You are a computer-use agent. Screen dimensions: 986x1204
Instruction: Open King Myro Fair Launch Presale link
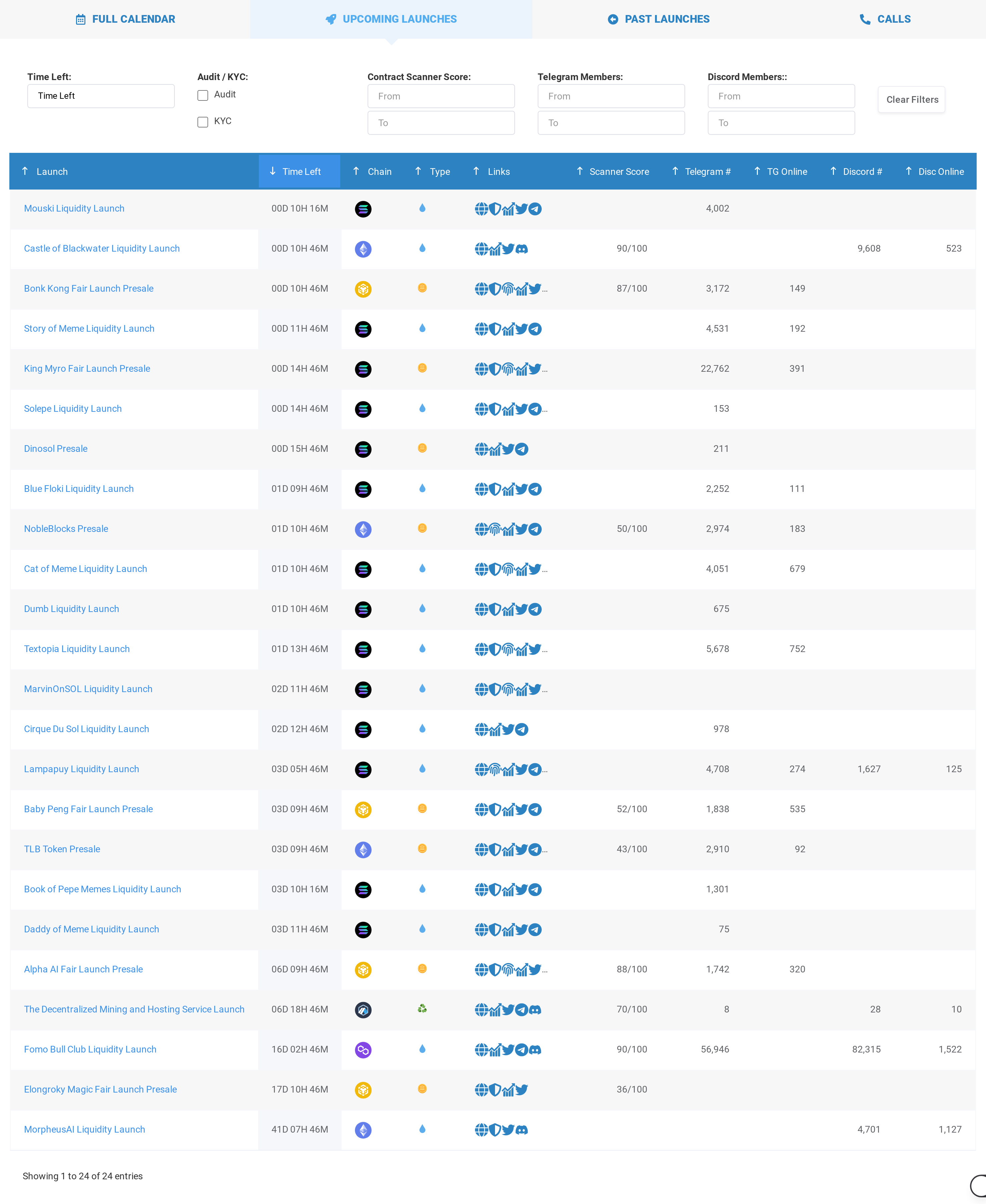click(x=87, y=369)
